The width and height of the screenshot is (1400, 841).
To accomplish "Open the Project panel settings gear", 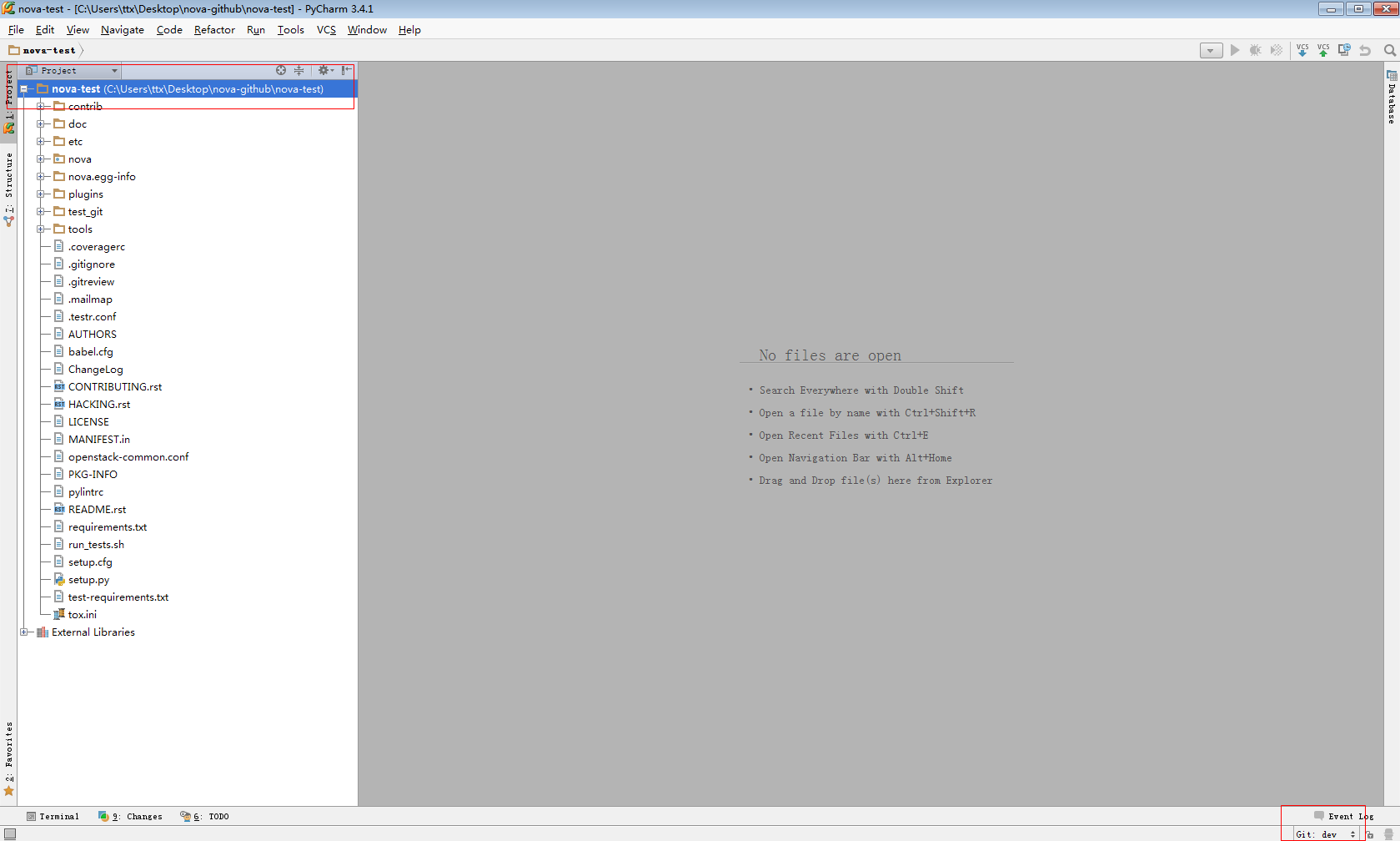I will click(x=325, y=70).
